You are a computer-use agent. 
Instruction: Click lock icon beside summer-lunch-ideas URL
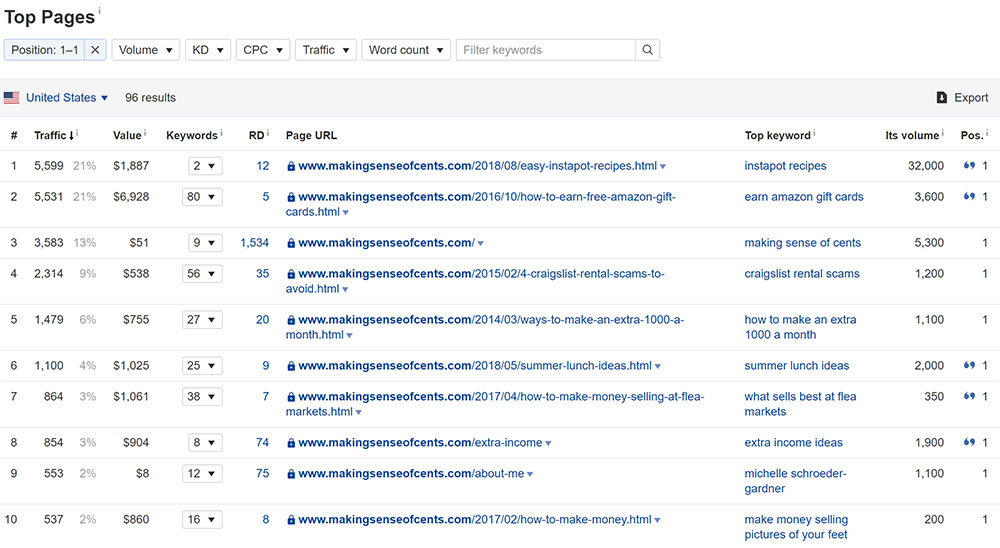[x=291, y=366]
